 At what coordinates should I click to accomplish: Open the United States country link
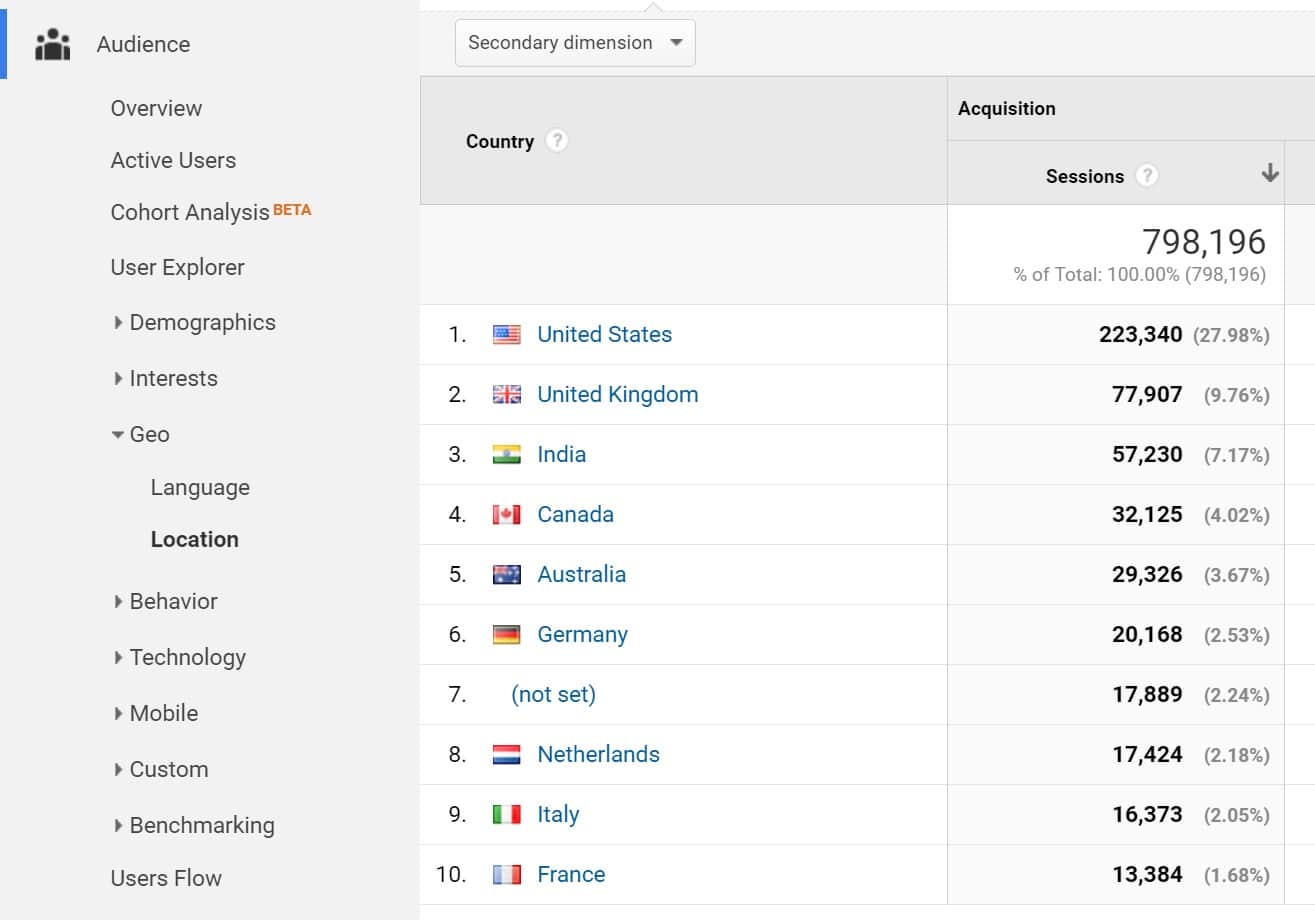(604, 334)
